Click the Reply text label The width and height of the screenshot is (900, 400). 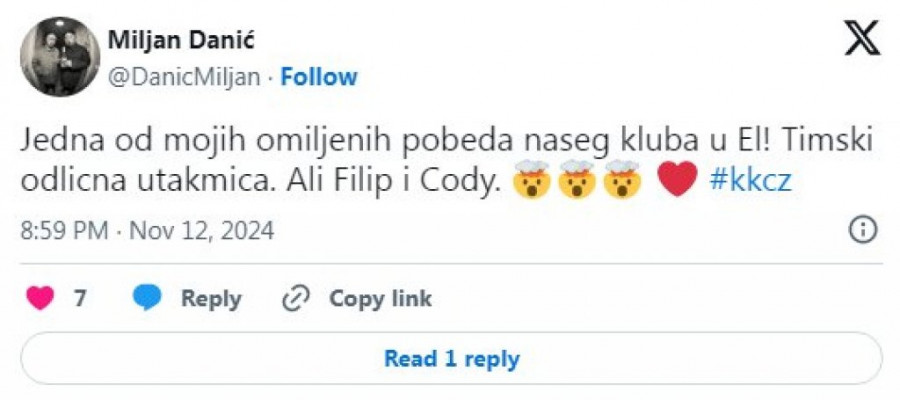(x=211, y=298)
